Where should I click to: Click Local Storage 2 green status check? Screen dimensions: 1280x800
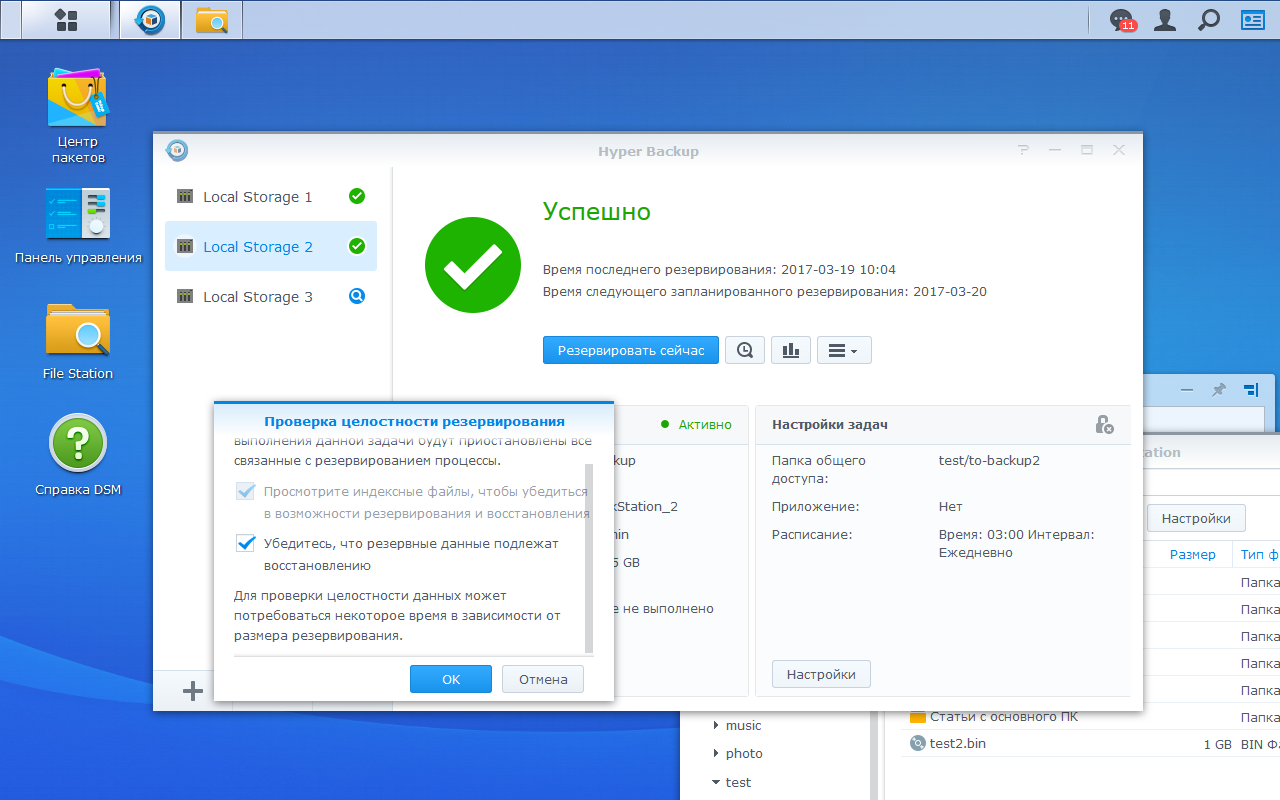pyautogui.click(x=357, y=246)
